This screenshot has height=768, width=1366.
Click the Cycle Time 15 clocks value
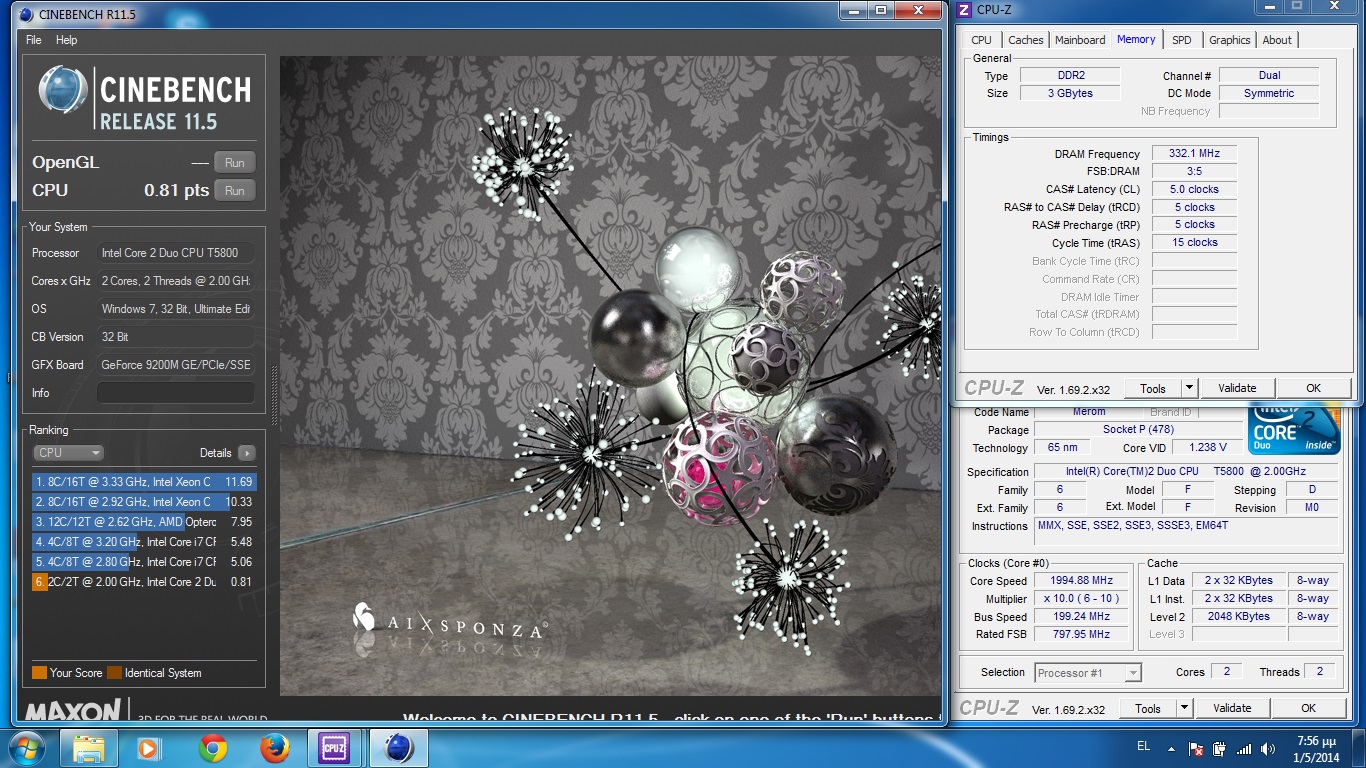point(1194,242)
